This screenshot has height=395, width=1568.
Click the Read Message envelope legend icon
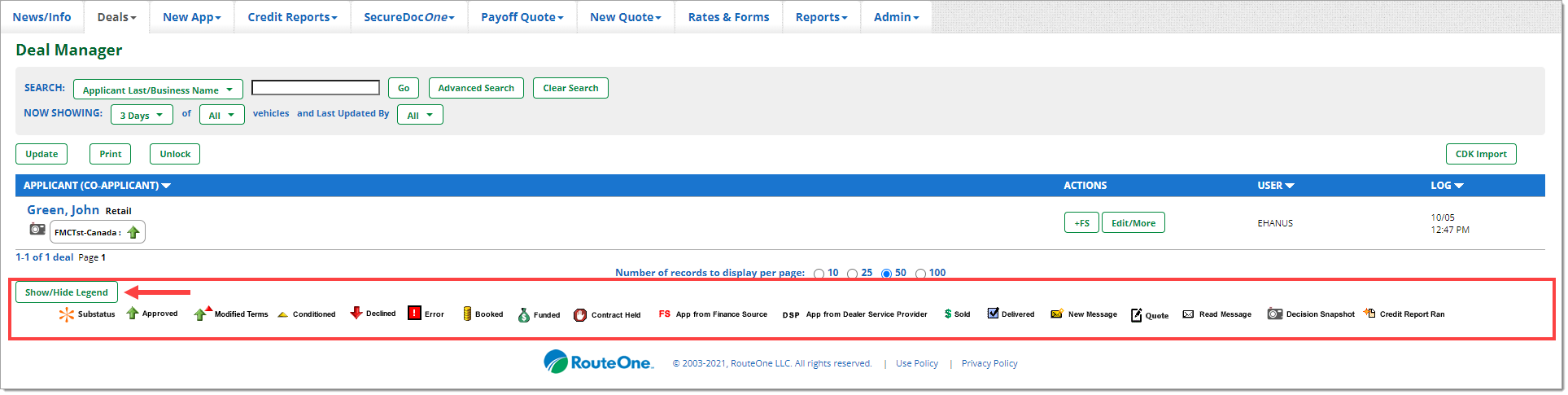(x=1188, y=314)
